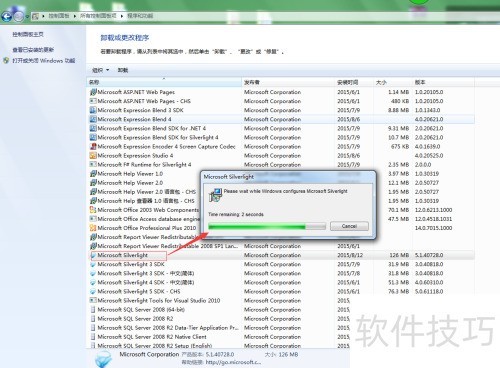The width and height of the screenshot is (500, 368).
Task: Sort by the Size column header
Action: click(x=393, y=82)
